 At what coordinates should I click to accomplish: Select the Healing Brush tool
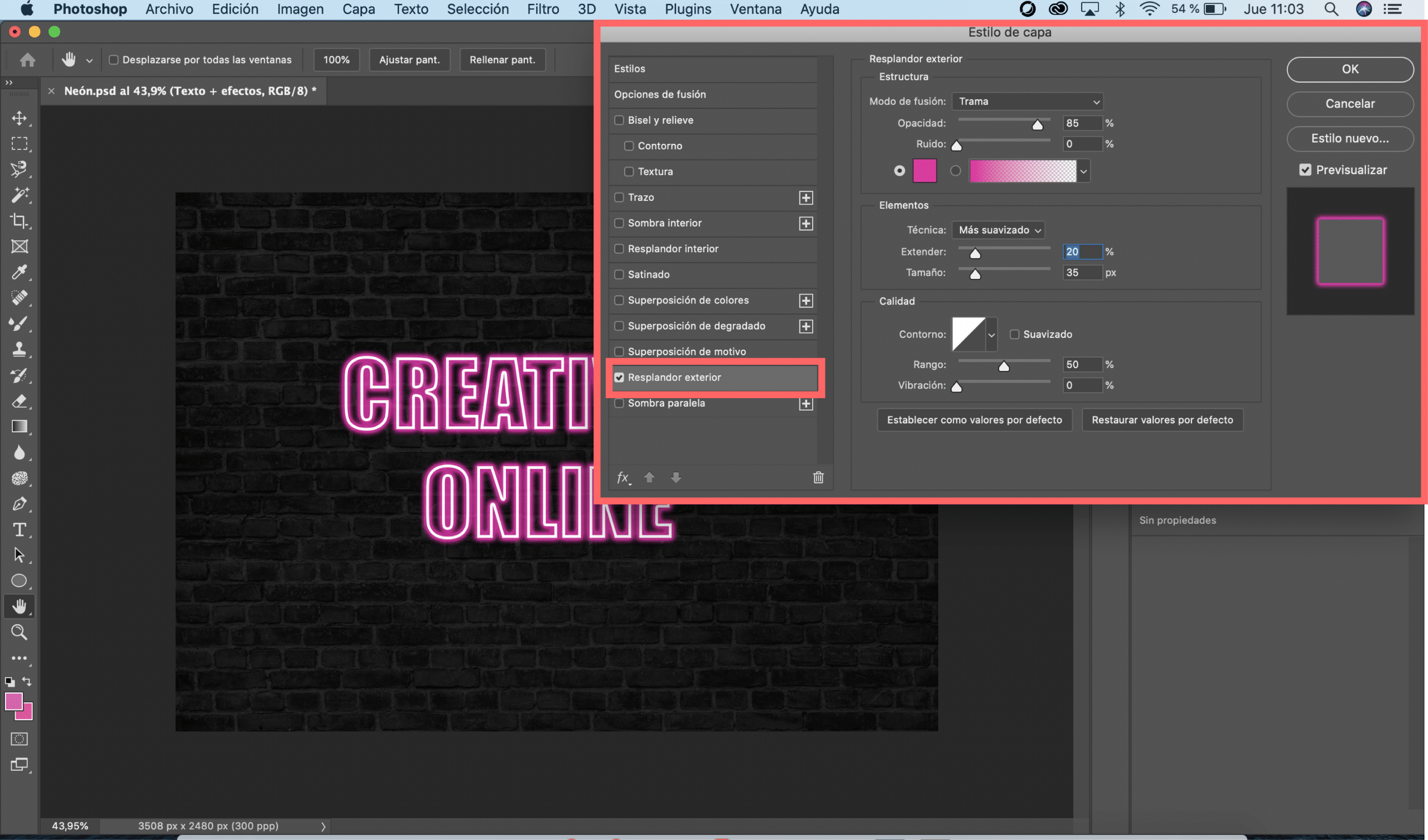pyautogui.click(x=20, y=298)
